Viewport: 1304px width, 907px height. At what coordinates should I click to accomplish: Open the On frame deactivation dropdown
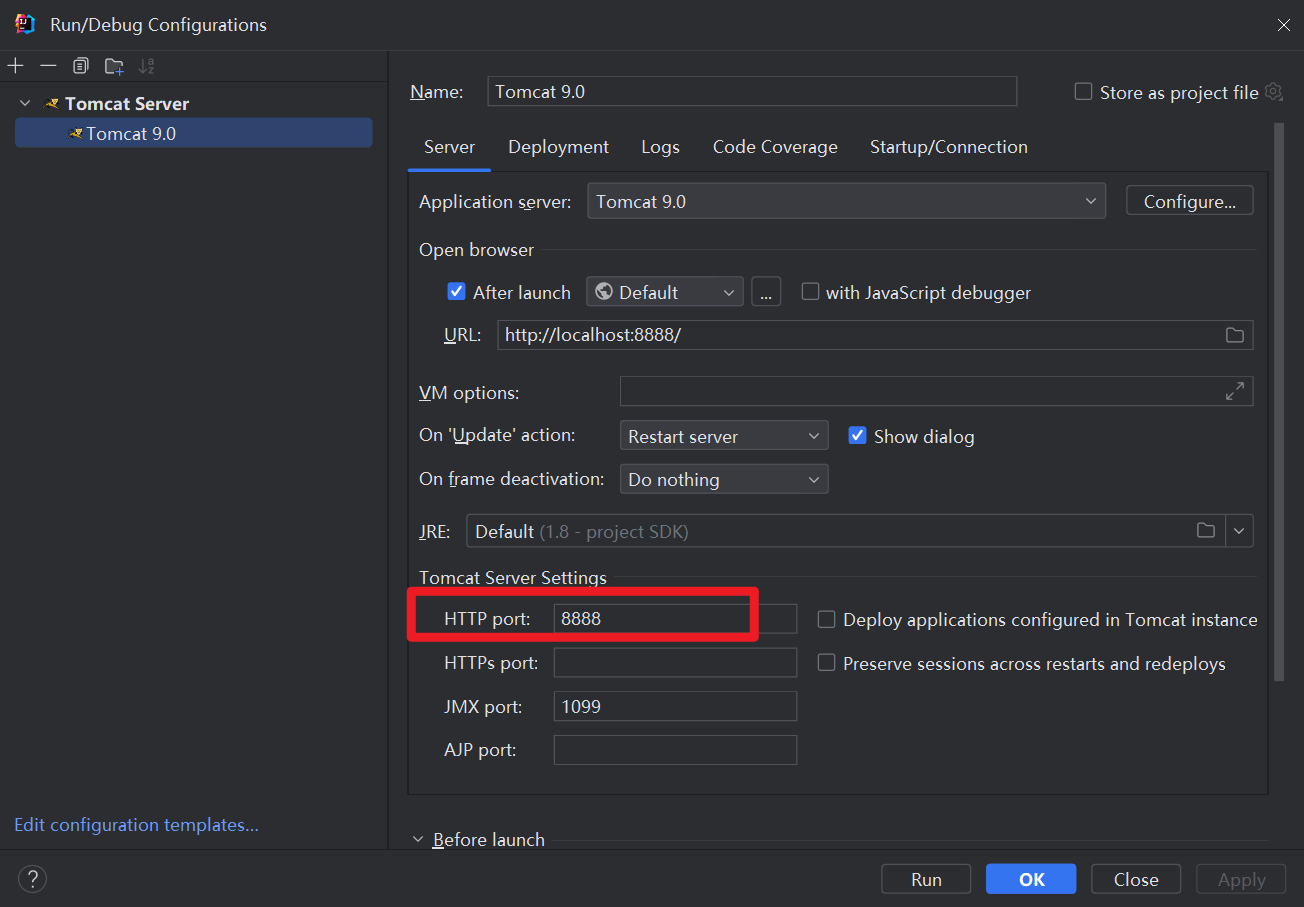(x=724, y=479)
